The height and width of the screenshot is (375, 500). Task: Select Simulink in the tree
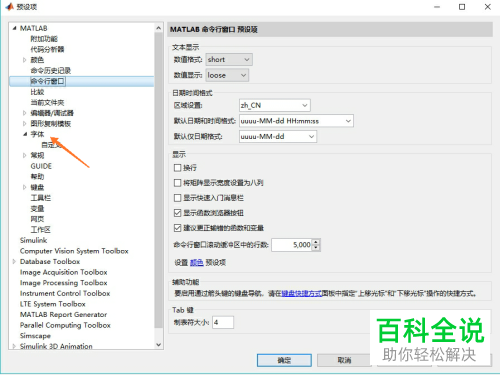tap(33, 240)
